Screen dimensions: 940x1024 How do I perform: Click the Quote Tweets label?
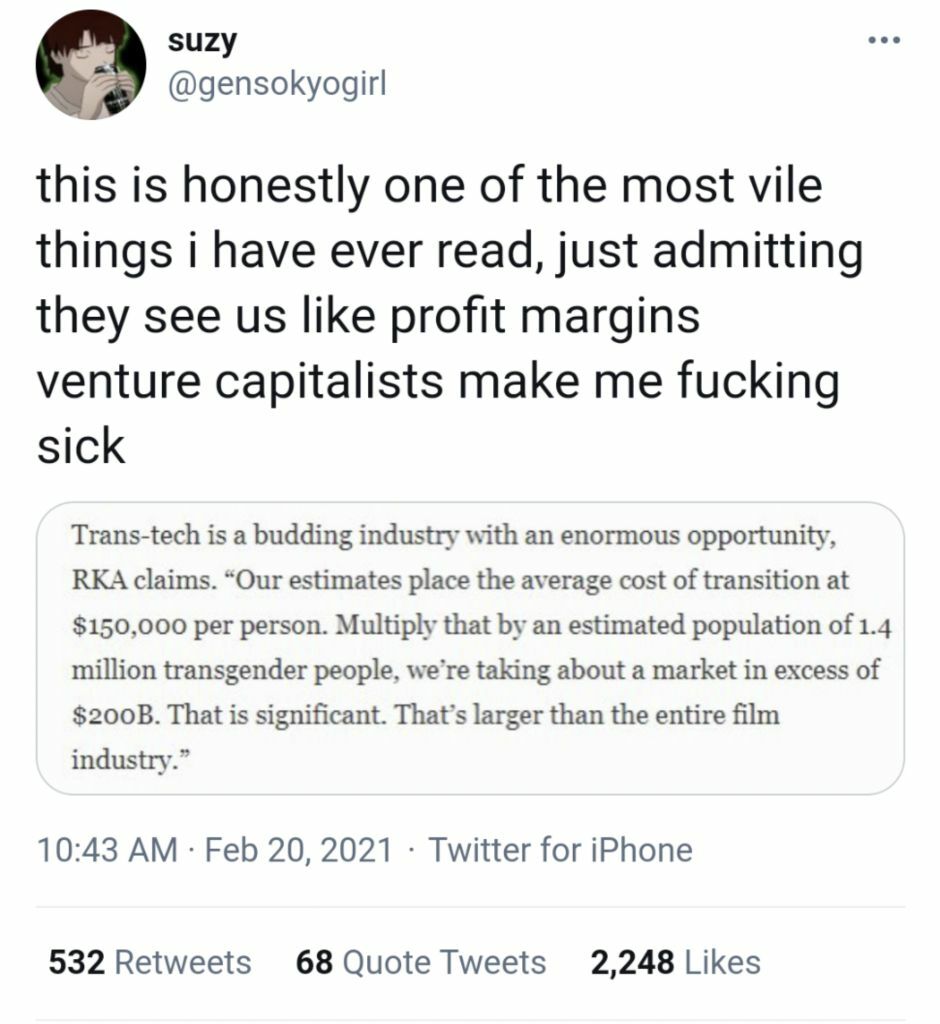pyautogui.click(x=444, y=963)
